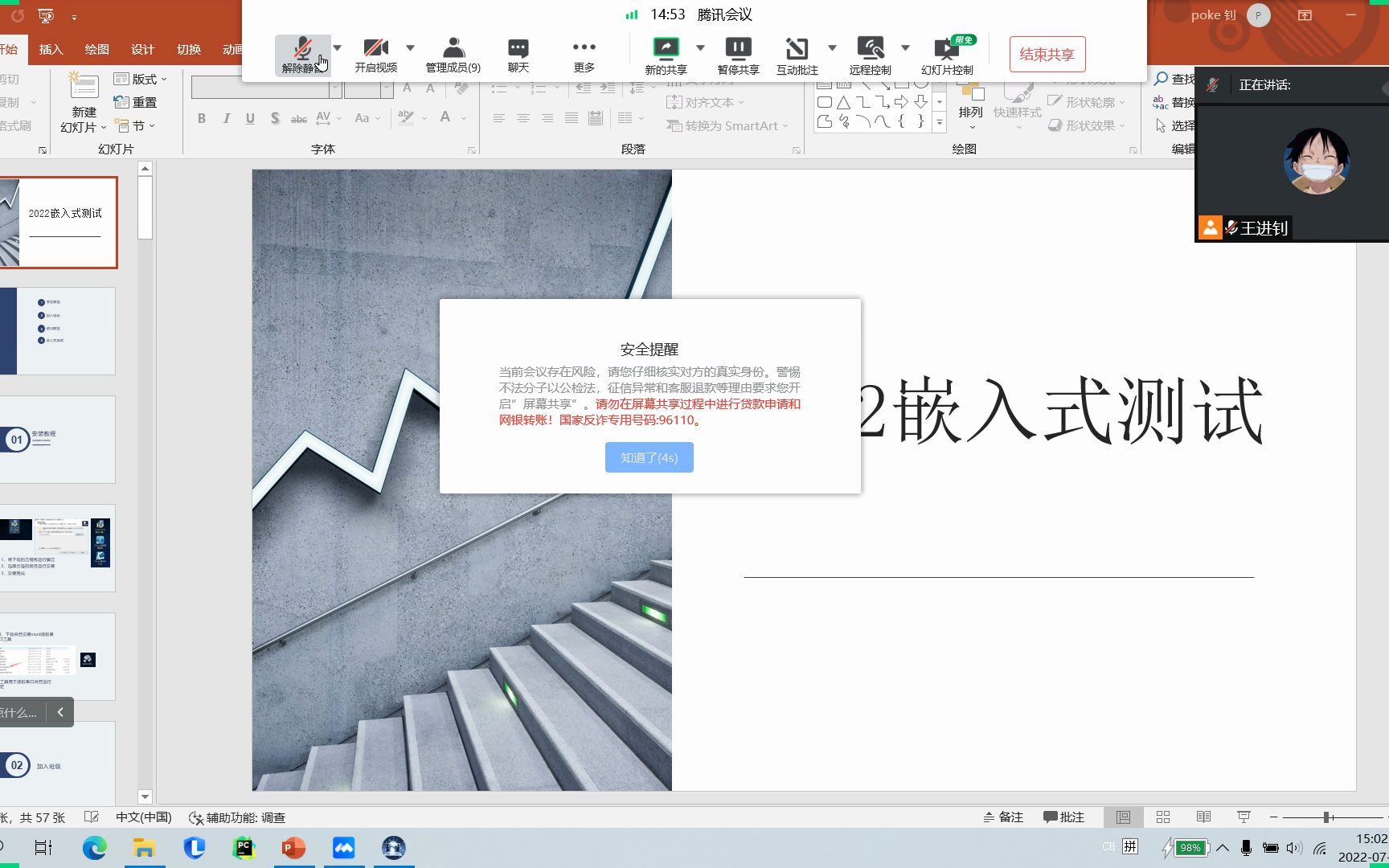
Task: Show hidden system tray icons chevron
Action: tap(1223, 848)
